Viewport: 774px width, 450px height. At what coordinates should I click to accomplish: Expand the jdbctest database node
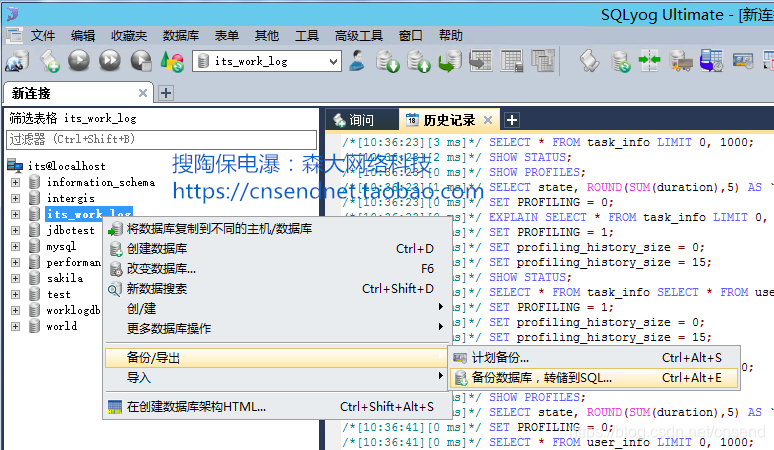[x=15, y=230]
